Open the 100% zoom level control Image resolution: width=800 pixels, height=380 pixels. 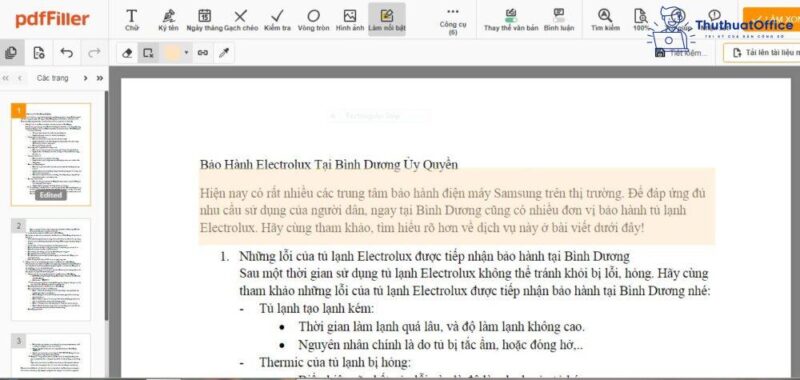[x=641, y=20]
